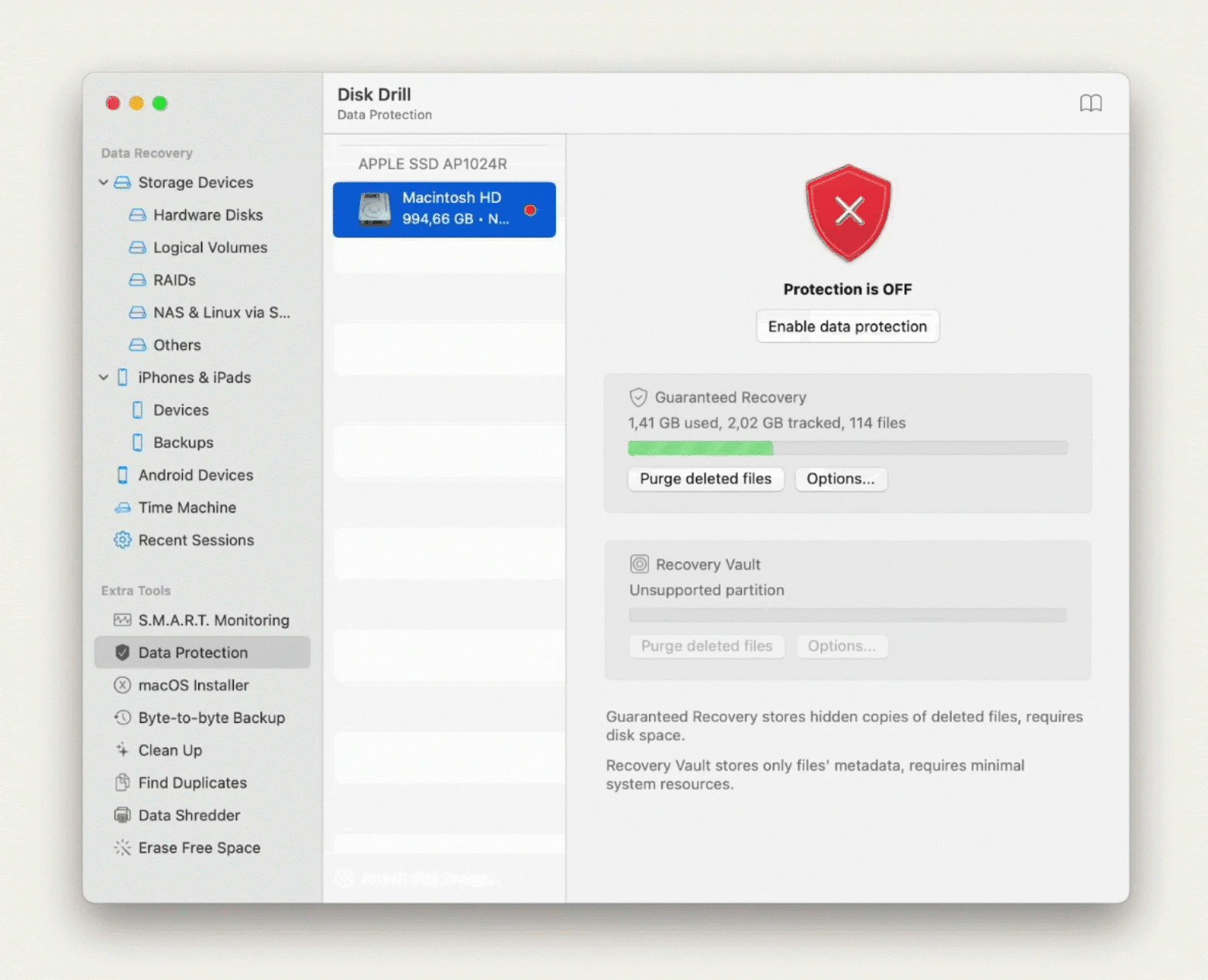Click the red status dot on Macintosh HD
This screenshot has height=980, width=1208.
point(530,210)
